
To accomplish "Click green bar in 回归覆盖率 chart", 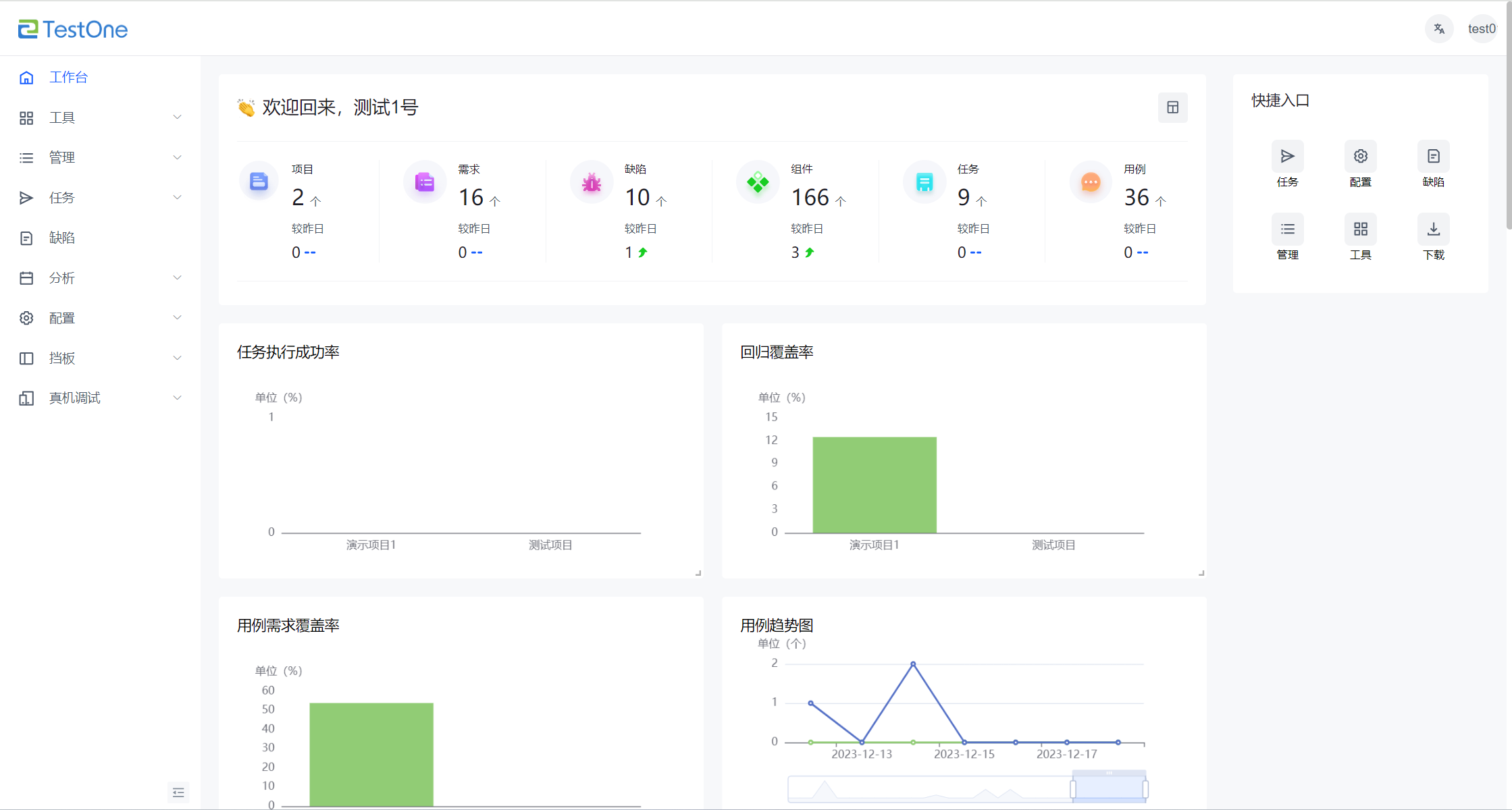I will (874, 485).
